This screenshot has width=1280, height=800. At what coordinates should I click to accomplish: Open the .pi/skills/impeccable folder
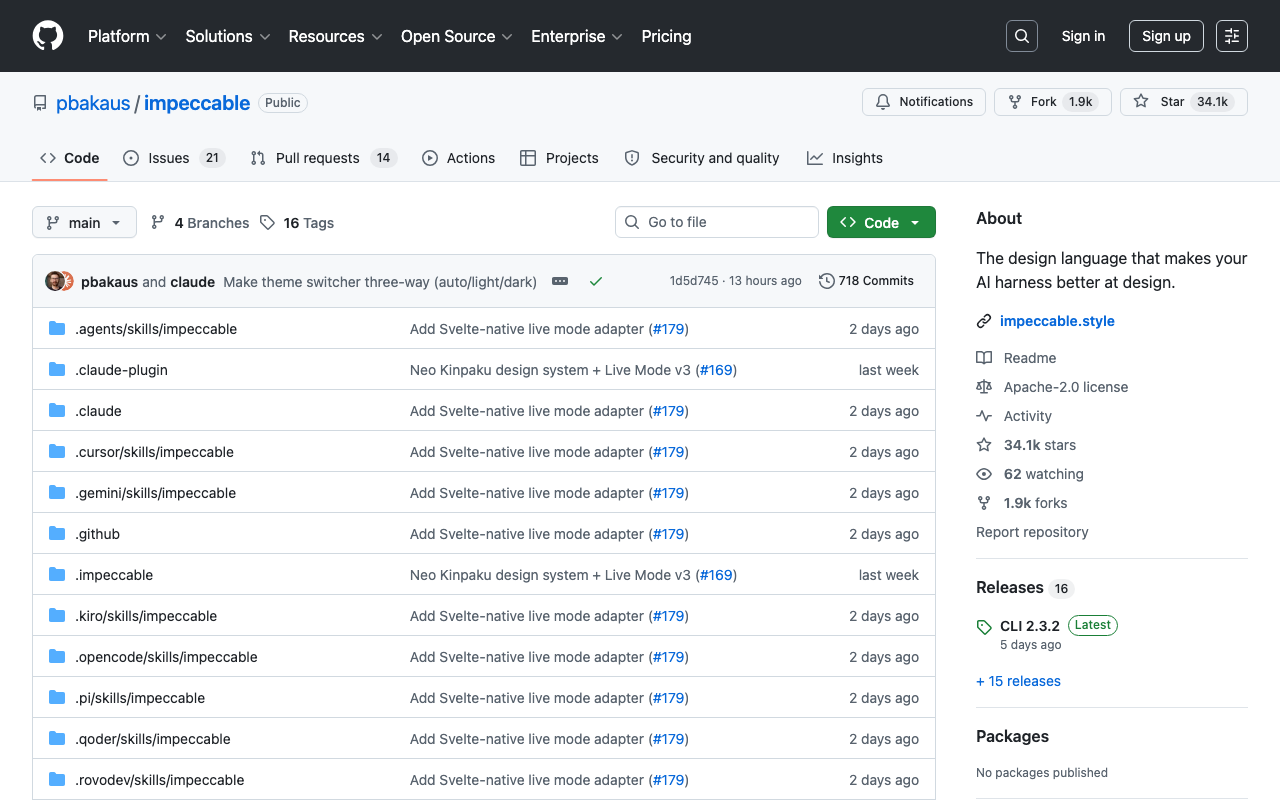point(140,698)
